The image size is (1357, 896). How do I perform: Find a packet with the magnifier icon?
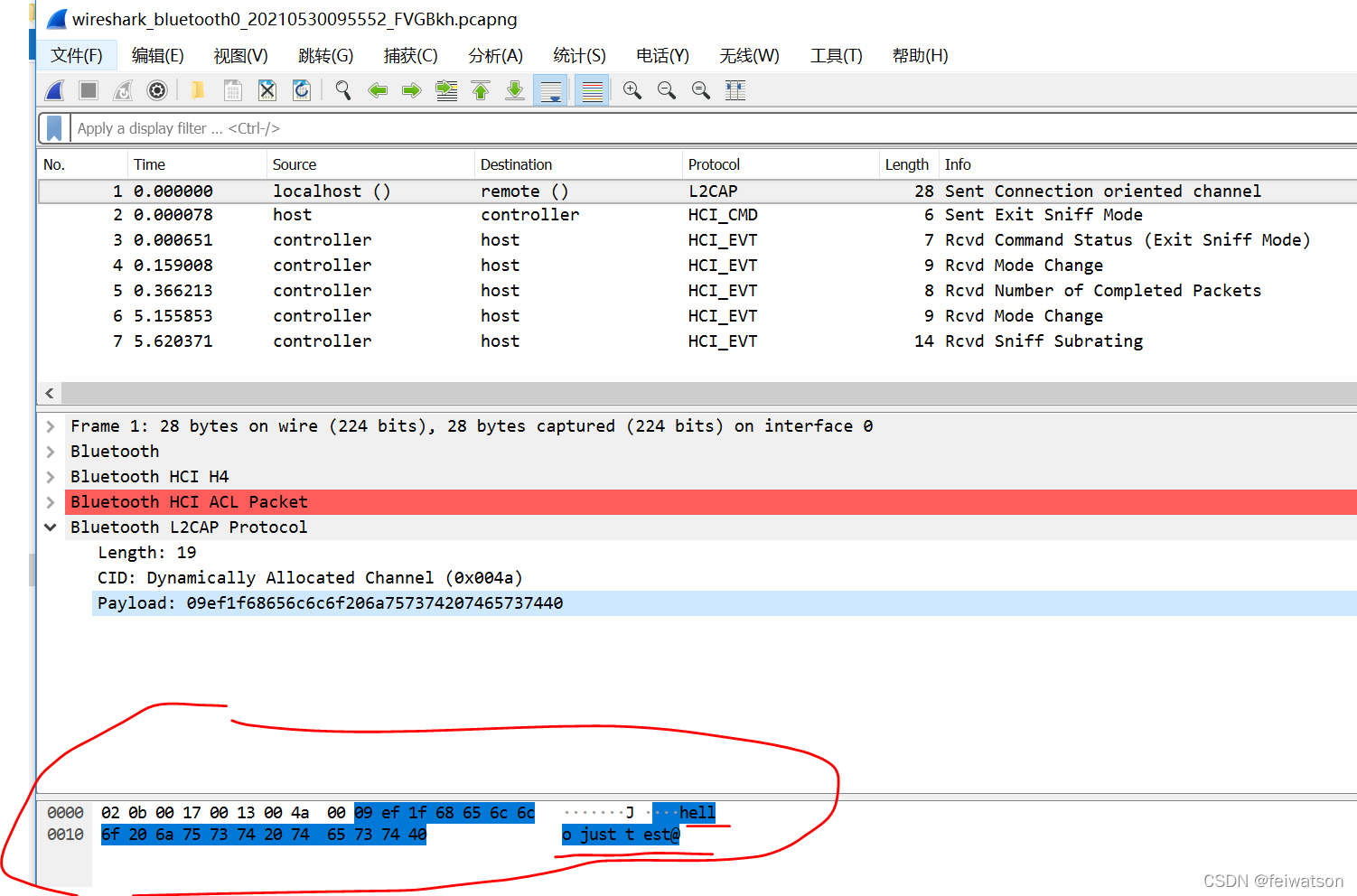[343, 90]
